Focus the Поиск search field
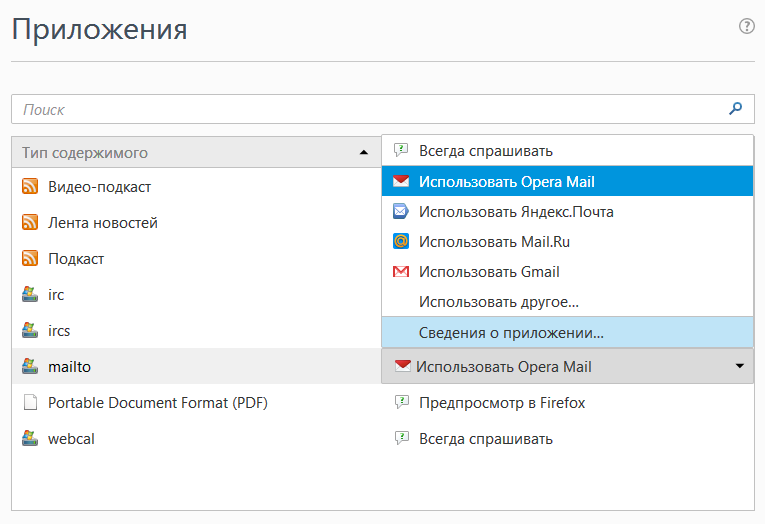765x524 pixels. pos(382,109)
